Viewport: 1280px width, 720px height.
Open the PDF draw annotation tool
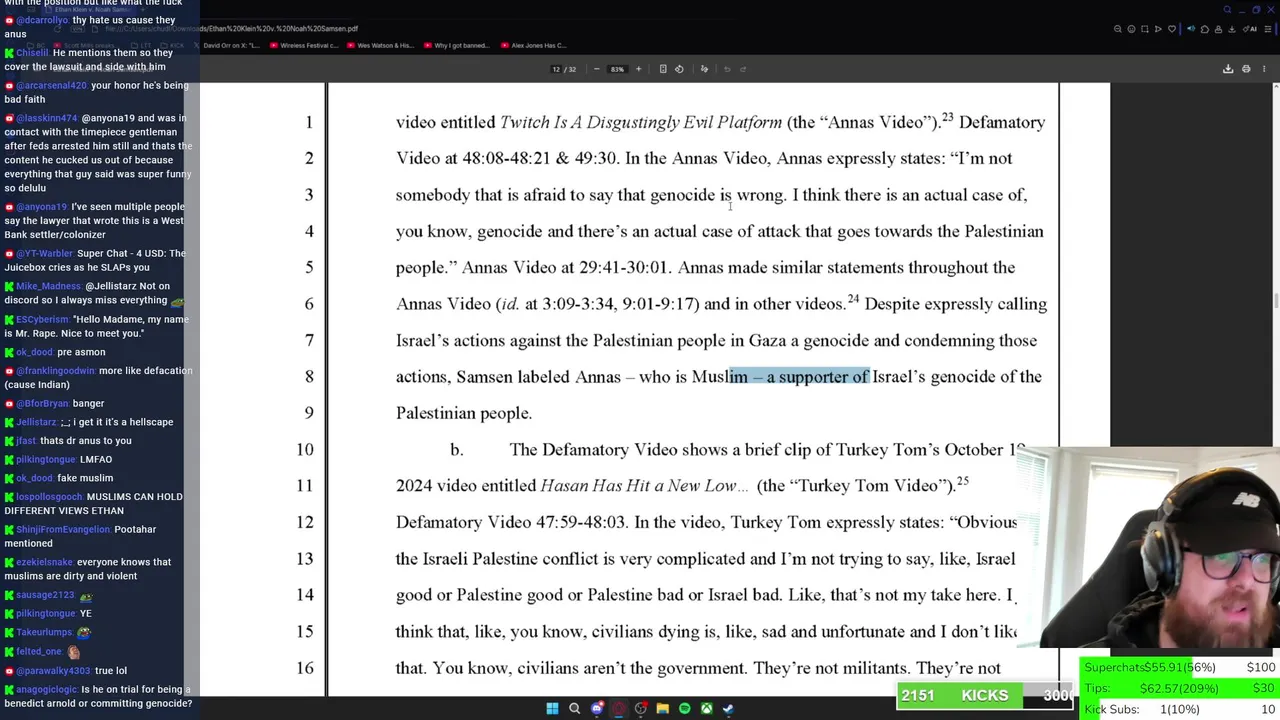pyautogui.click(x=704, y=69)
